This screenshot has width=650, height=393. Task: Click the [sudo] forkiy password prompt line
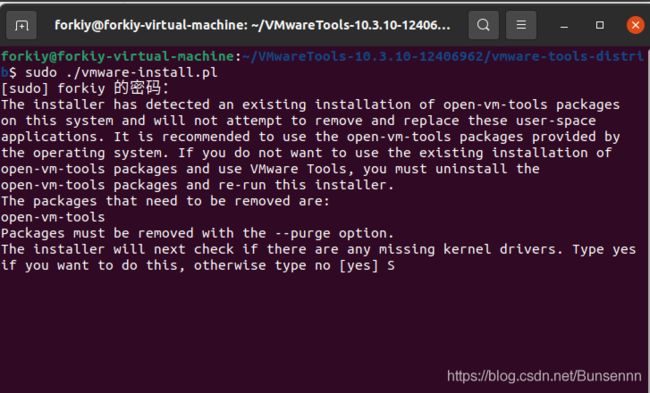pyautogui.click(x=85, y=88)
